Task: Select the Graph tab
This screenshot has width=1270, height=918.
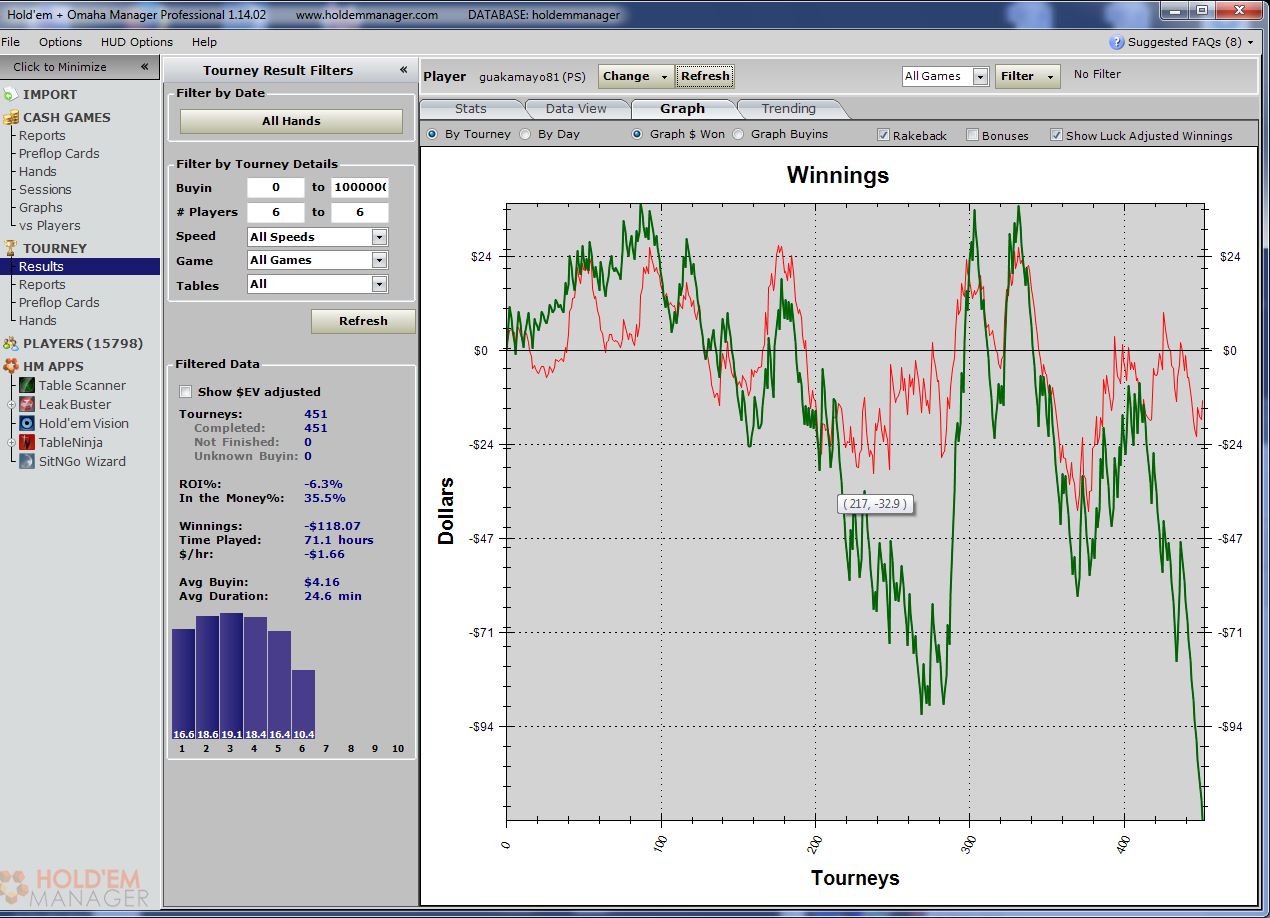Action: 683,109
